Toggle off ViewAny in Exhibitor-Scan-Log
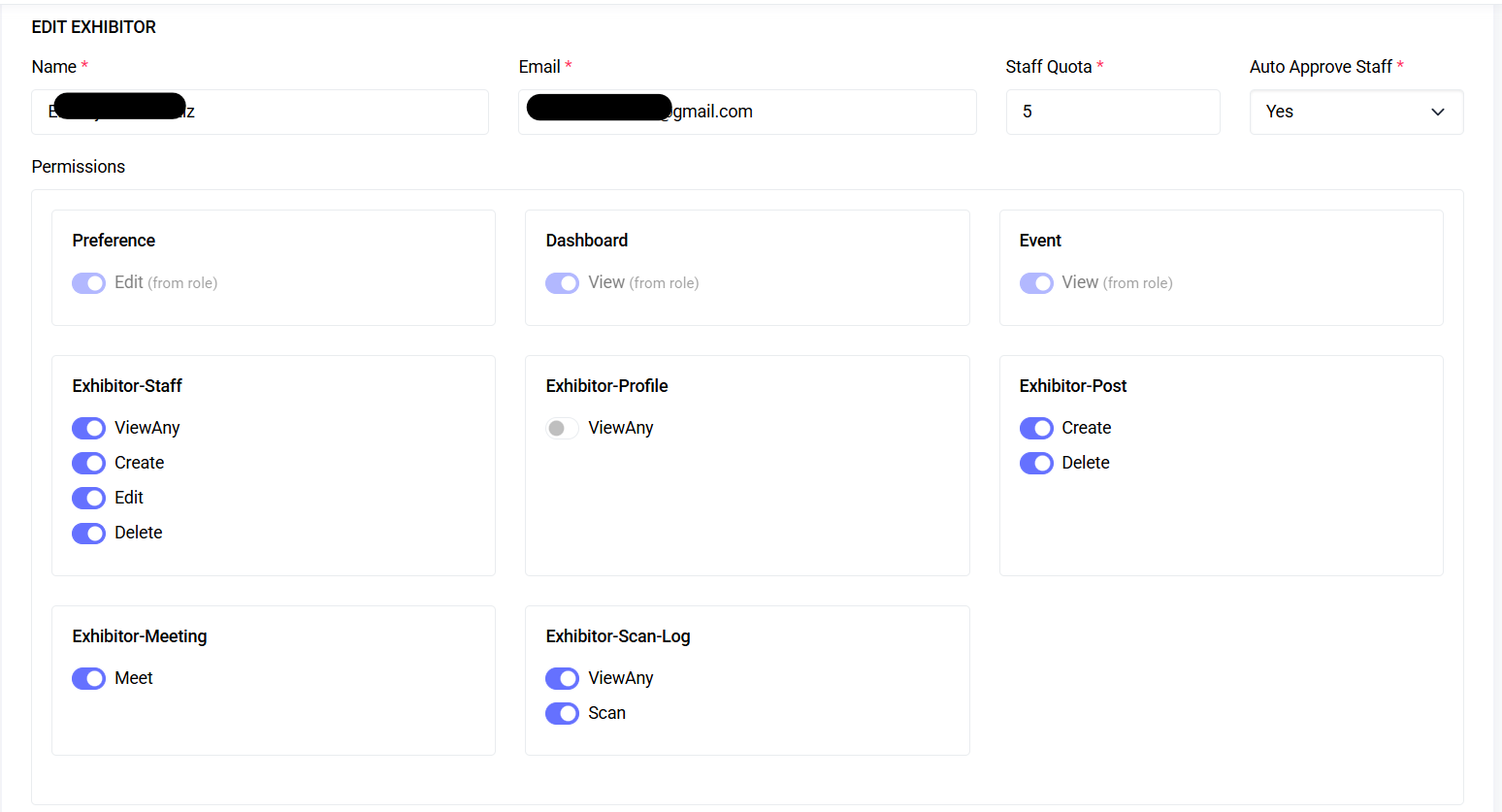The width and height of the screenshot is (1502, 812). click(562, 678)
